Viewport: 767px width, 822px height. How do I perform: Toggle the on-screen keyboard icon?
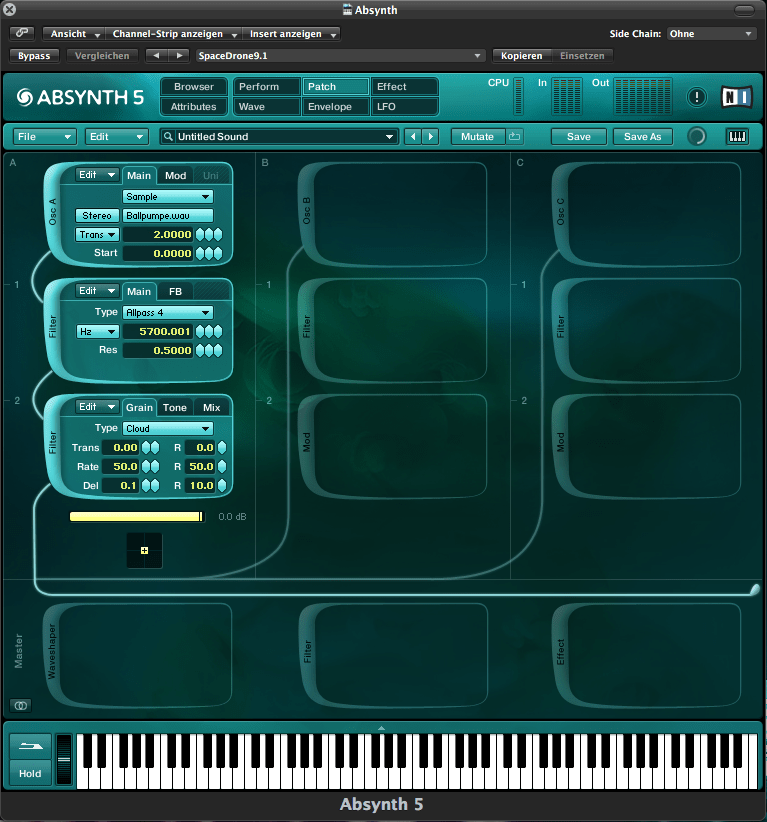click(x=737, y=136)
